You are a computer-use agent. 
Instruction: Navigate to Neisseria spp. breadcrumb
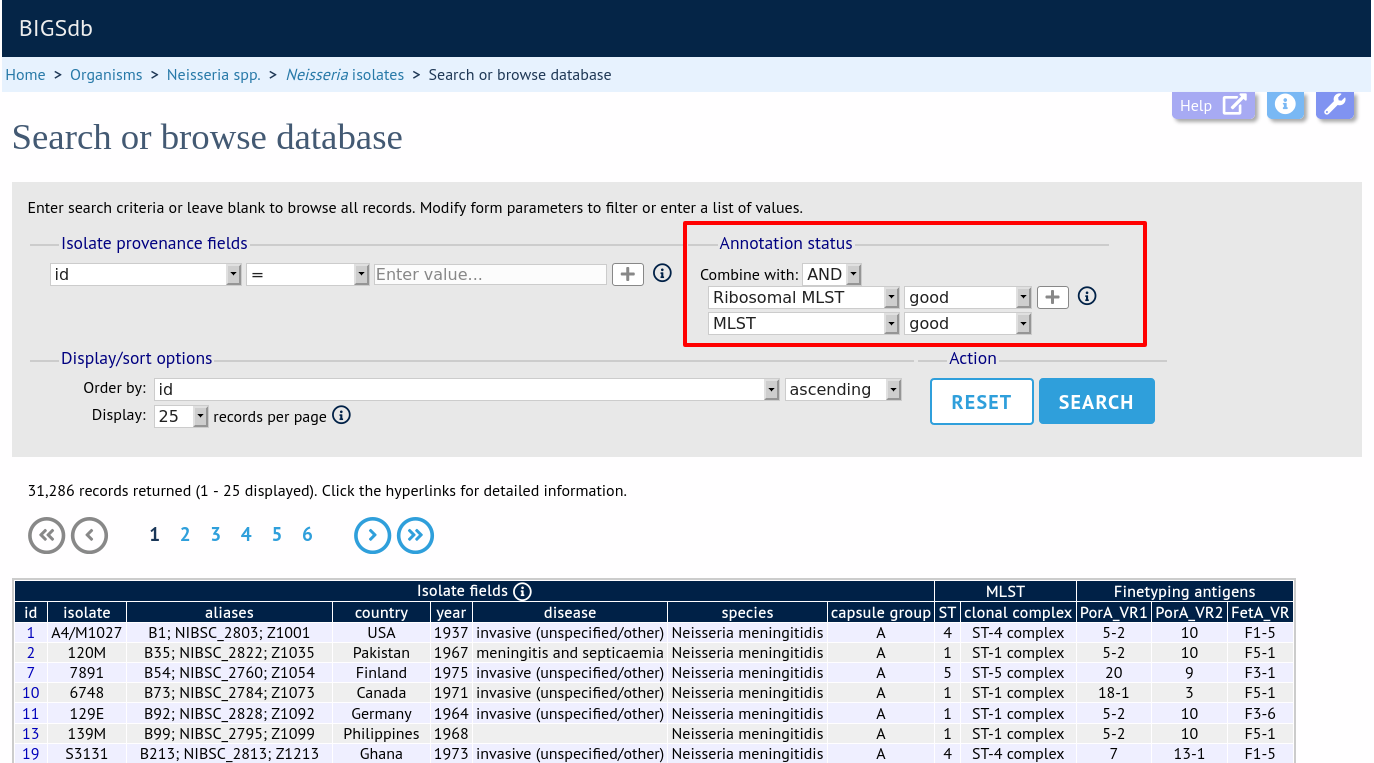213,75
